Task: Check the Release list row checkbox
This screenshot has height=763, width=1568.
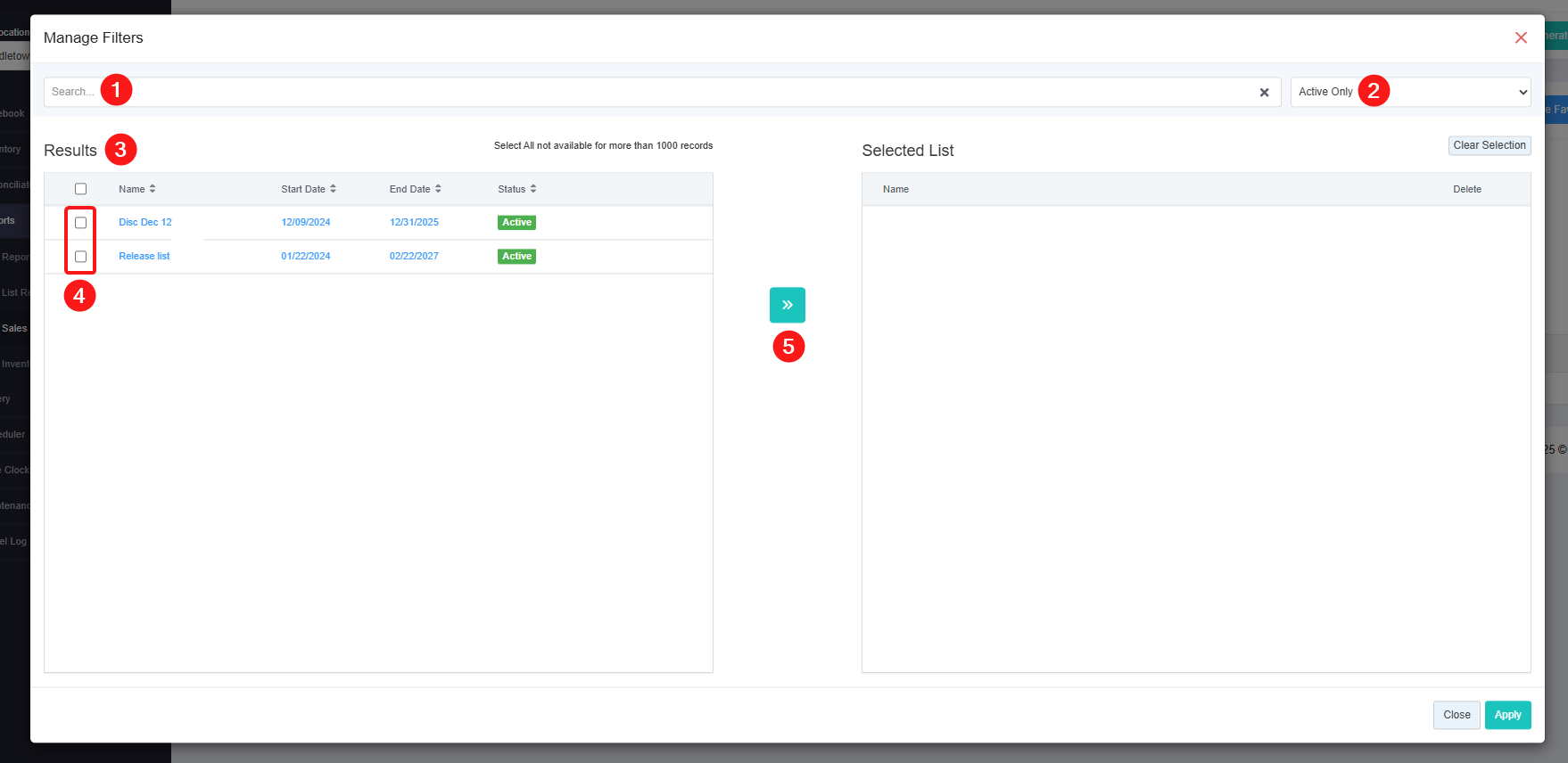Action: click(x=81, y=257)
